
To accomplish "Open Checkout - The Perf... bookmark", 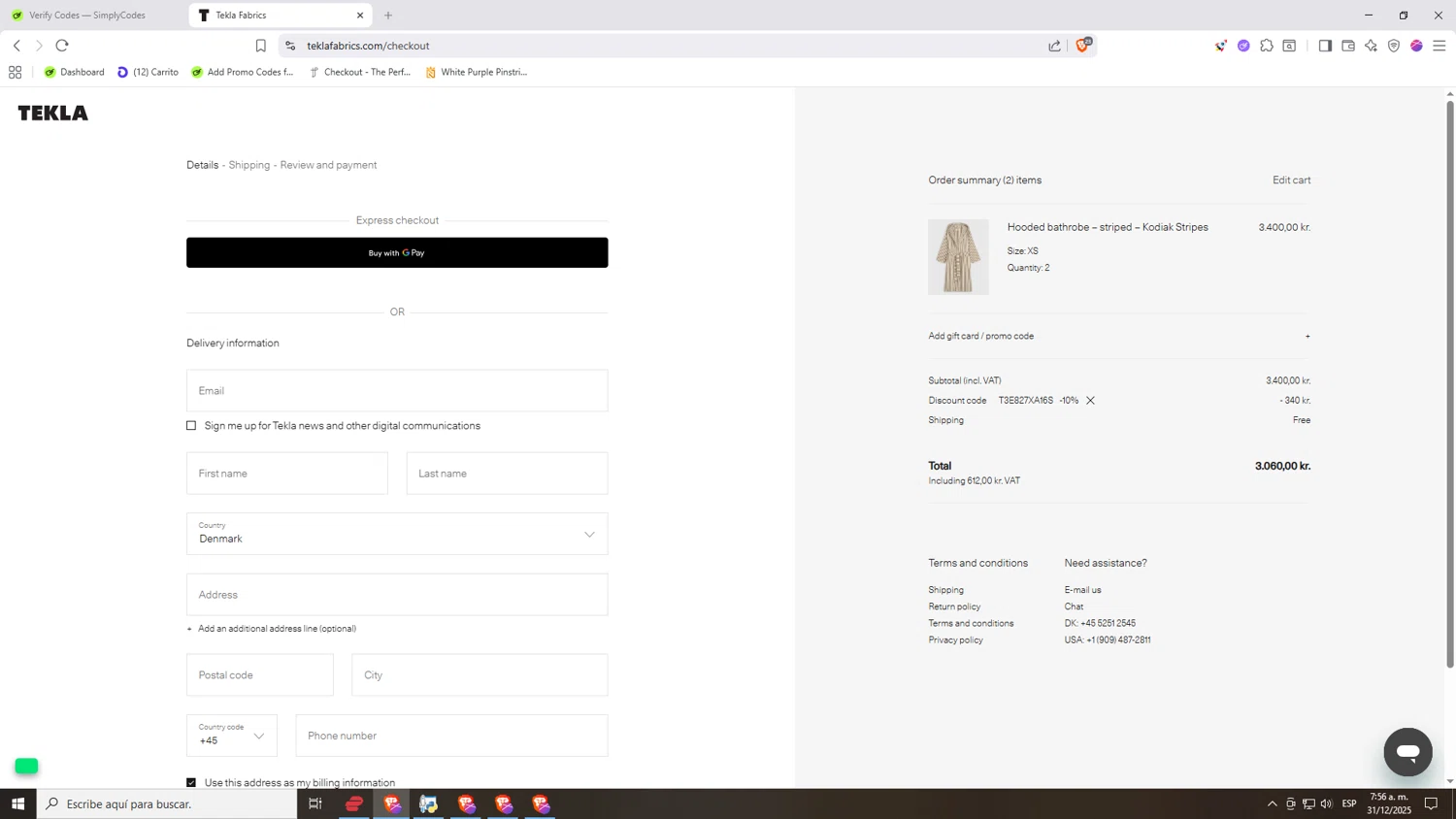I will (359, 72).
